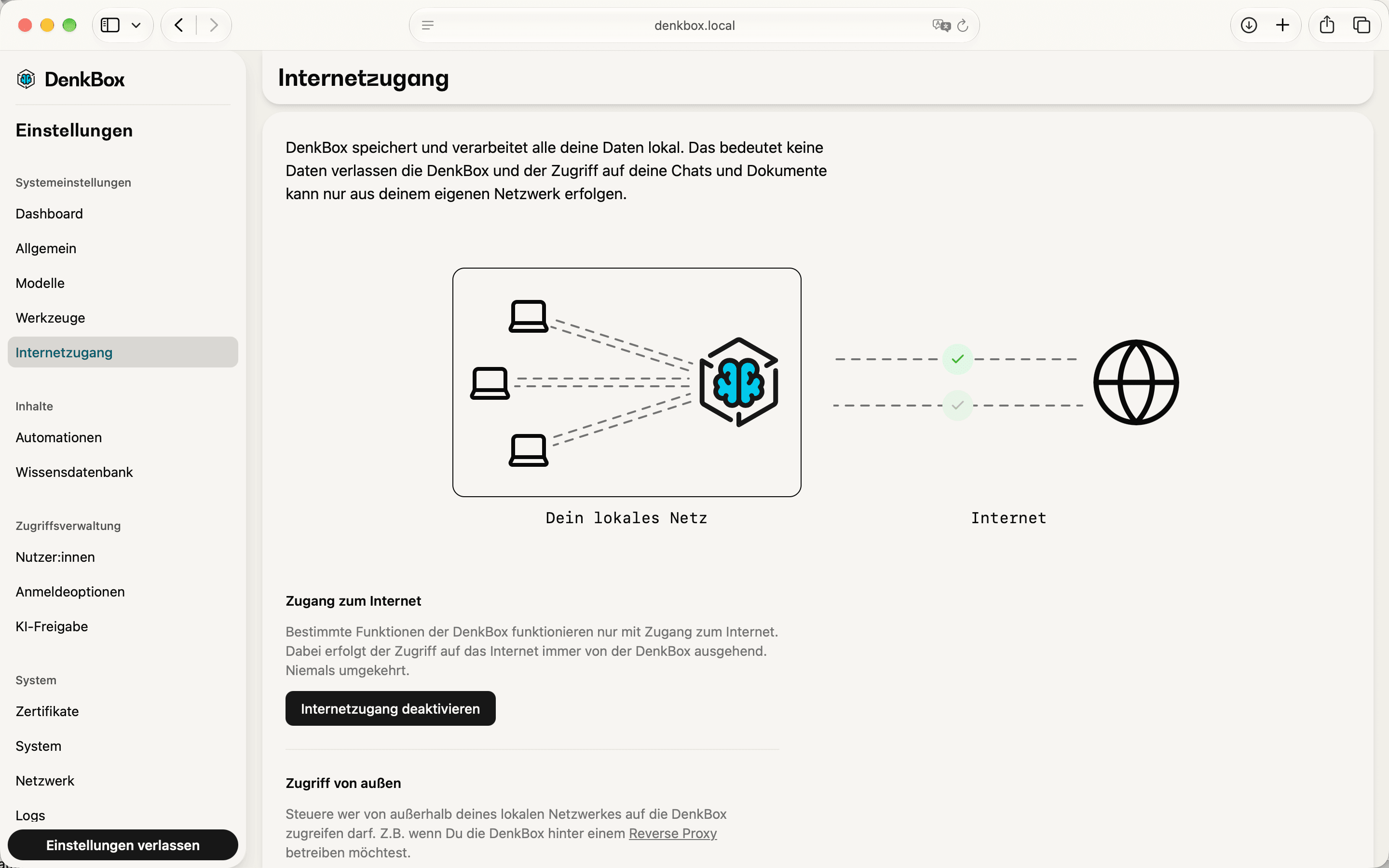Click the lower faded checkmark on internet connection
The image size is (1389, 868).
coord(957,405)
